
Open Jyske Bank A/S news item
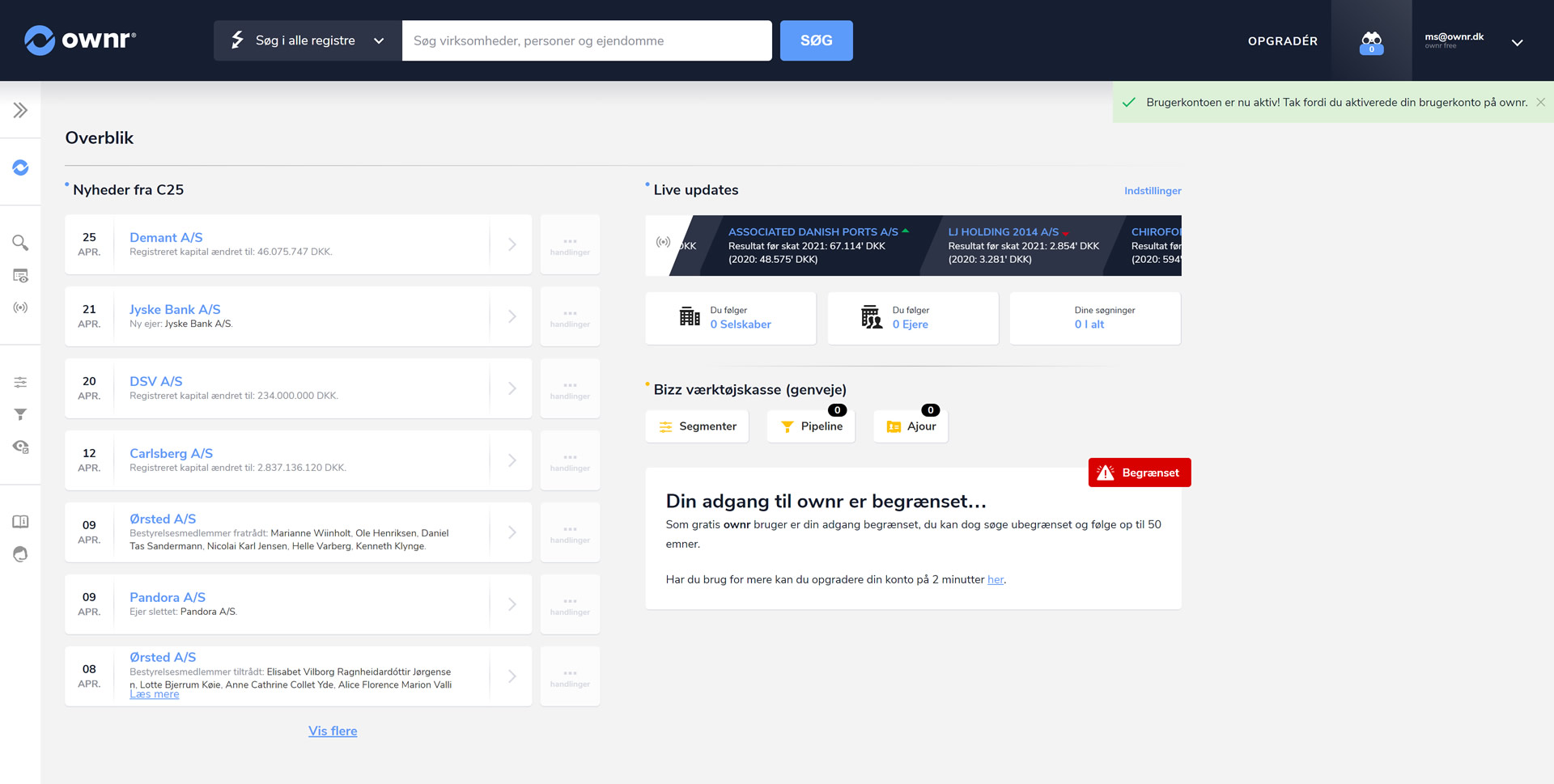tap(175, 309)
